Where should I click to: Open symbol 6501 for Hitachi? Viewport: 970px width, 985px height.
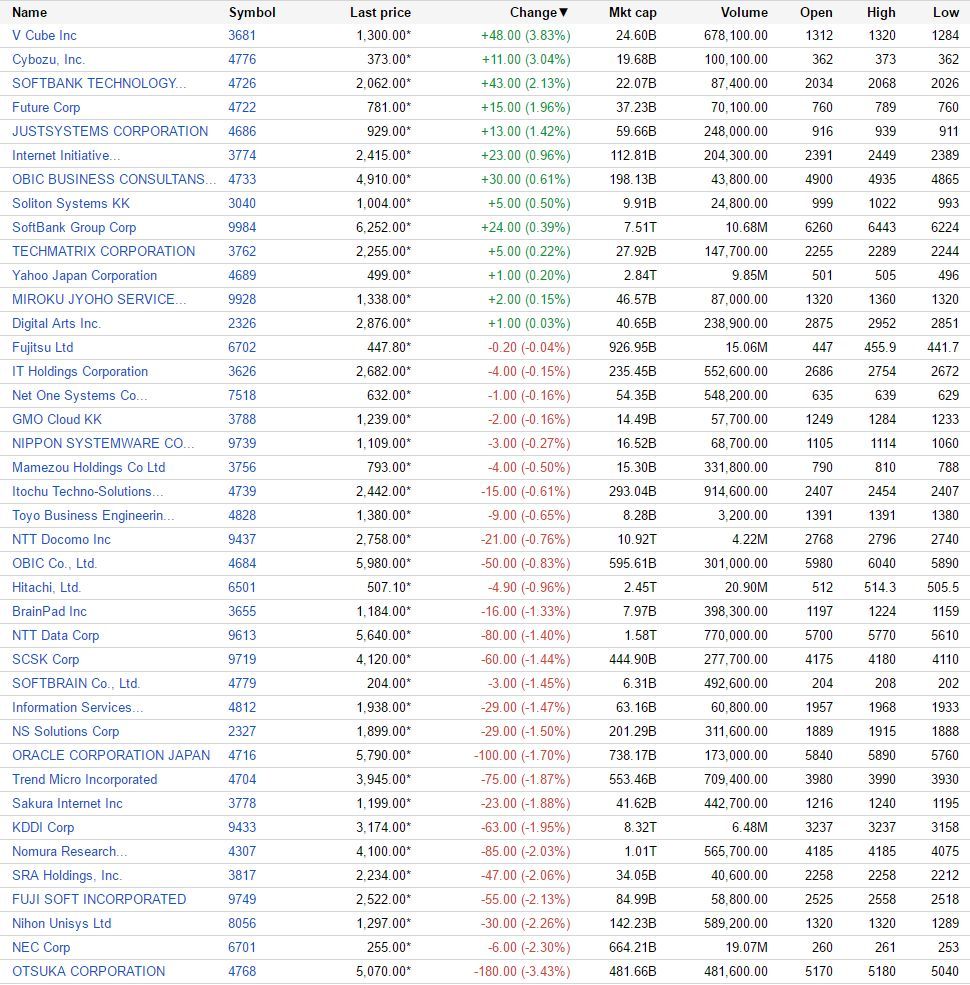pyautogui.click(x=242, y=587)
